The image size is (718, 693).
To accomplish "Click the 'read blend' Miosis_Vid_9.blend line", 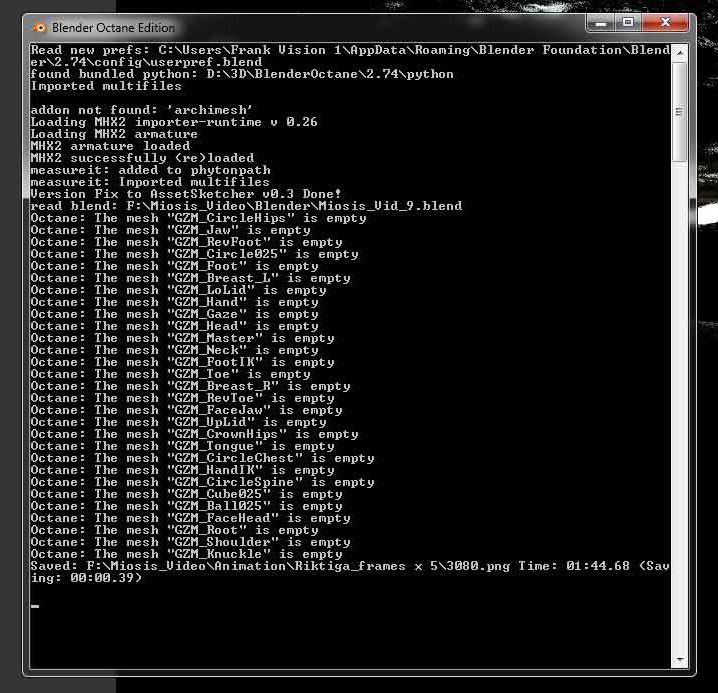I will 246,206.
